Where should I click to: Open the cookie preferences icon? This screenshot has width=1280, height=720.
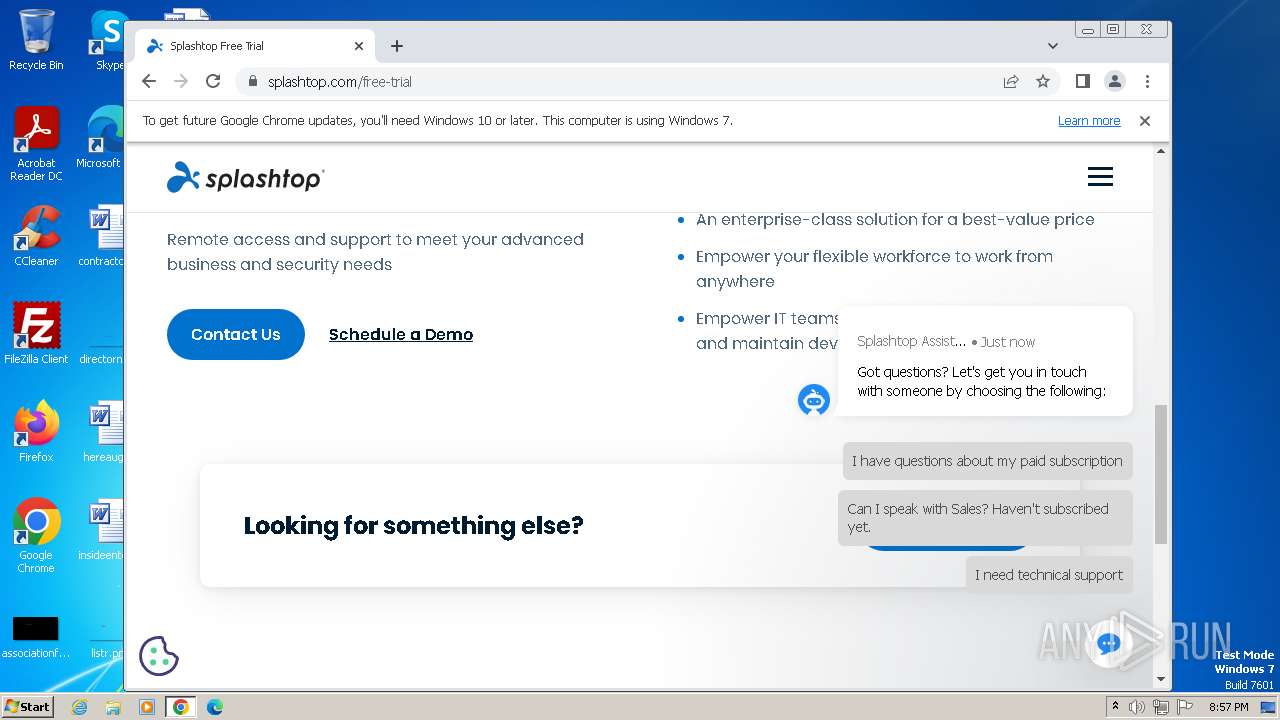click(x=158, y=656)
